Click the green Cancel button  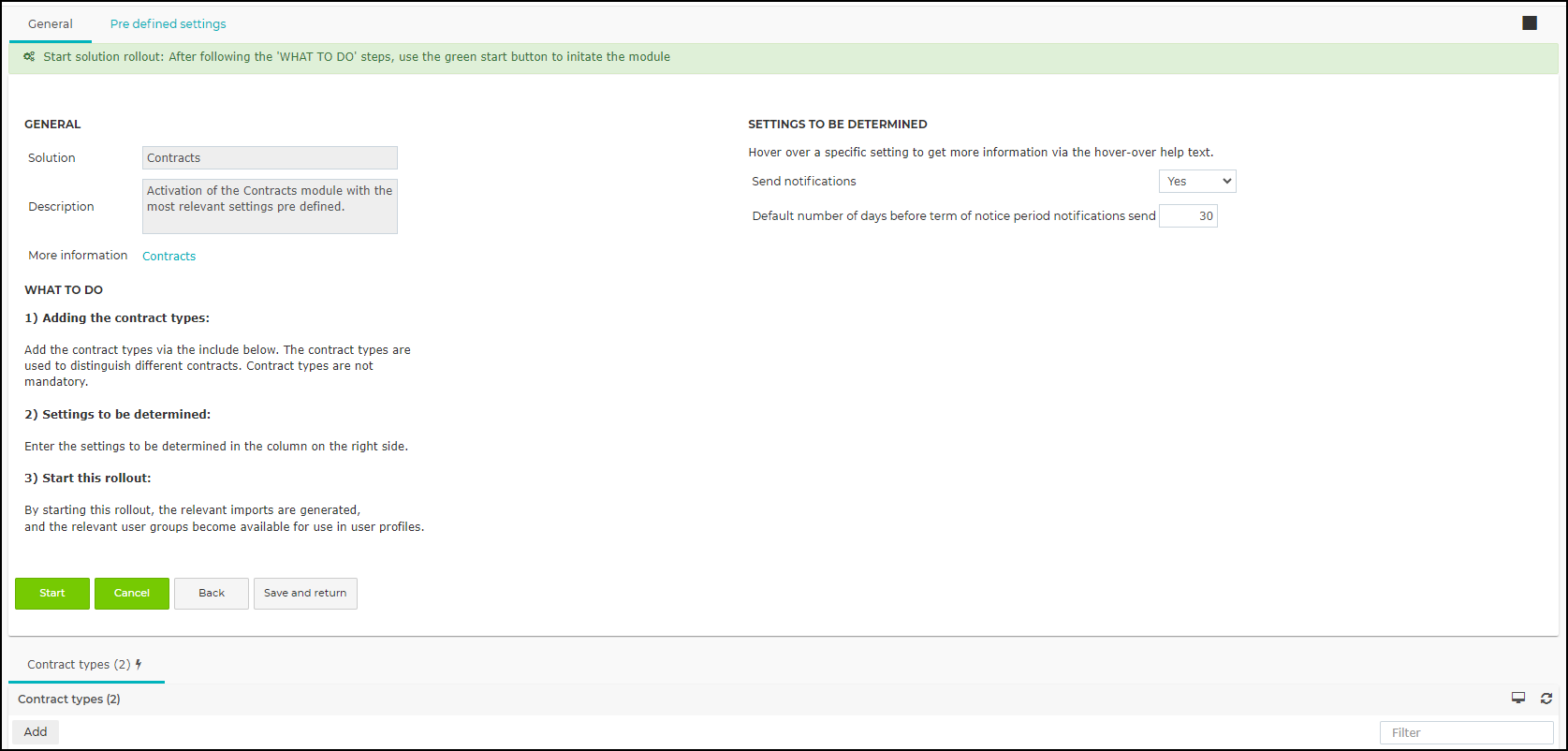132,594
